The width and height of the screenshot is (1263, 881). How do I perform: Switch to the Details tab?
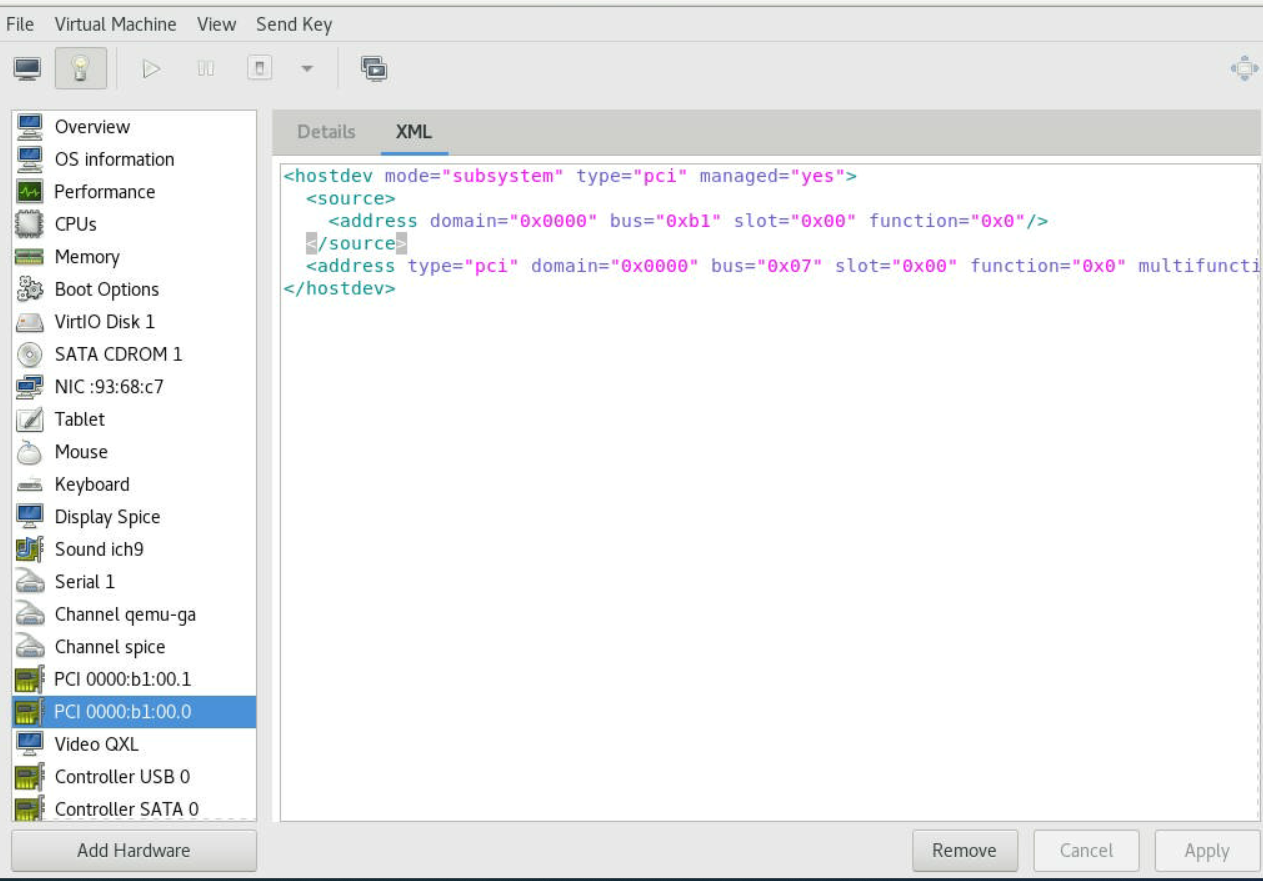coord(326,132)
